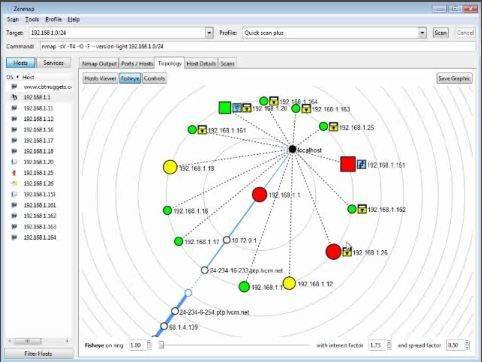The height and width of the screenshot is (362, 482).
Task: Open the Tools menu
Action: 32,19
